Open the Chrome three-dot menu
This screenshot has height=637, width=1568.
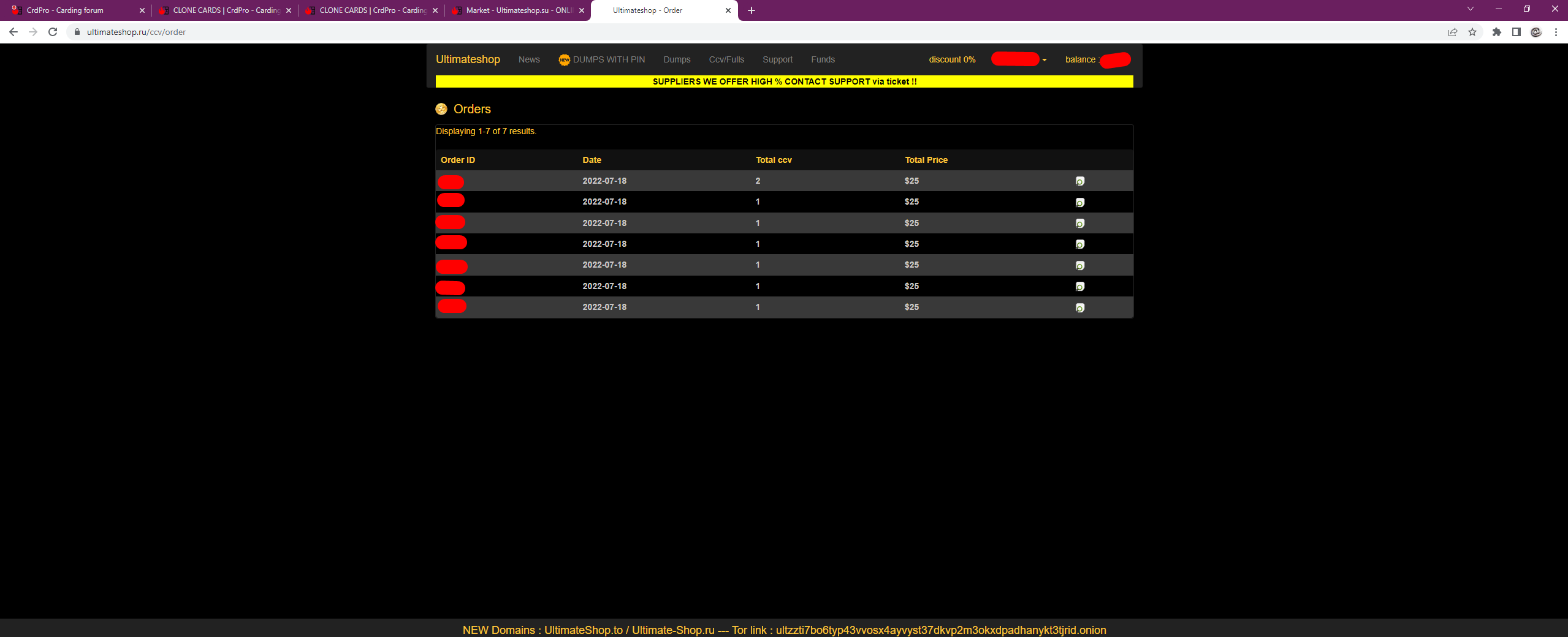coord(1556,32)
